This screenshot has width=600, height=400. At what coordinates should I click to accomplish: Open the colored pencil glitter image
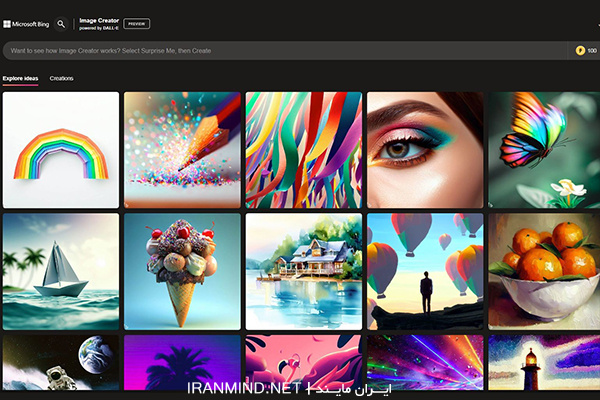point(182,150)
